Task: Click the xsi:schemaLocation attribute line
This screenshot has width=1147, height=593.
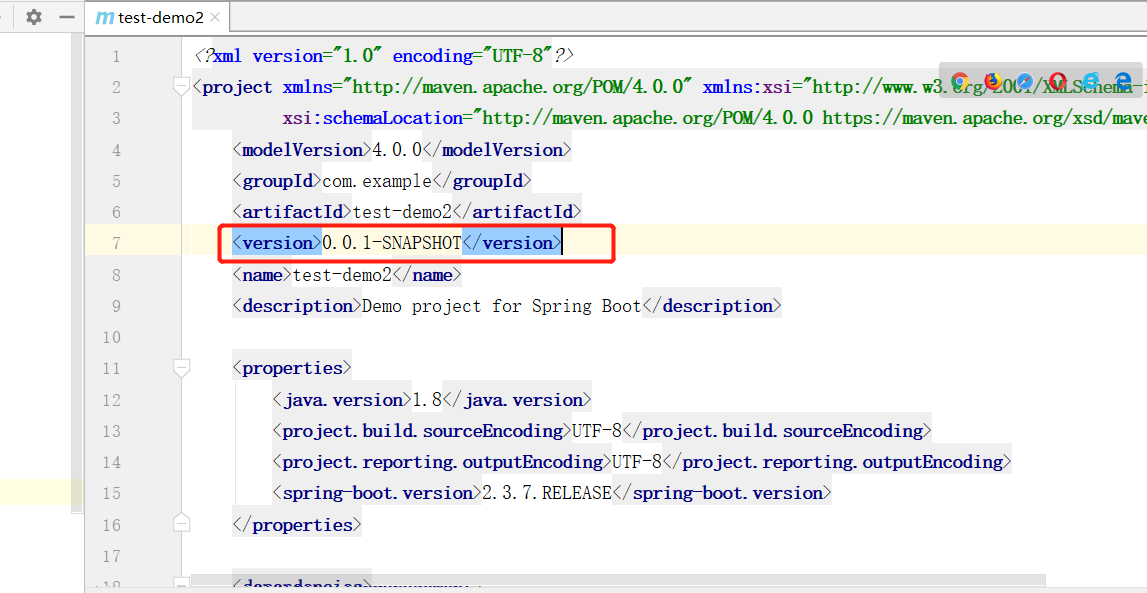Action: pyautogui.click(x=714, y=118)
